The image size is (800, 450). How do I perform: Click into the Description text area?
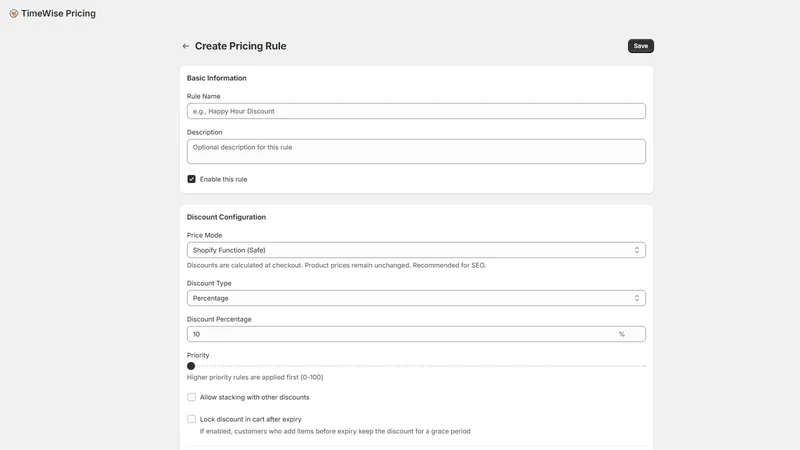click(x=416, y=152)
